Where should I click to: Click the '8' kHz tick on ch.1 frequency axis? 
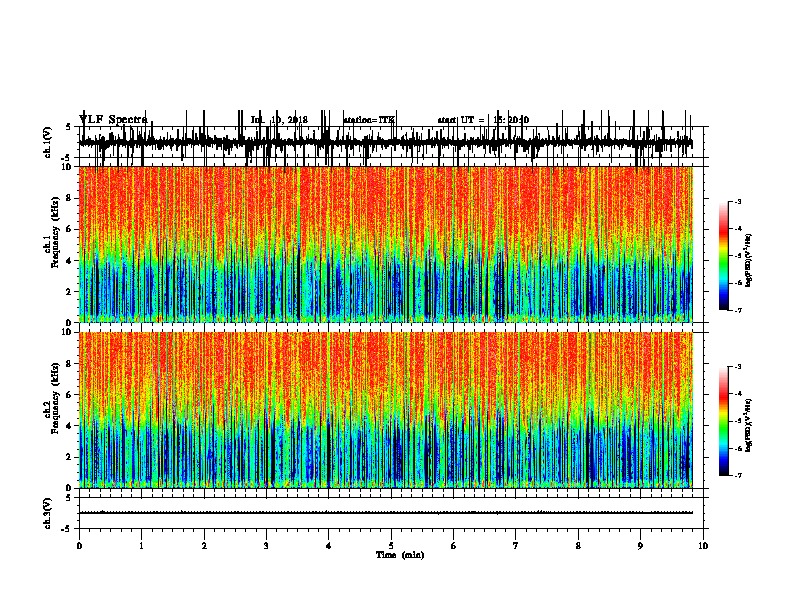click(x=70, y=198)
